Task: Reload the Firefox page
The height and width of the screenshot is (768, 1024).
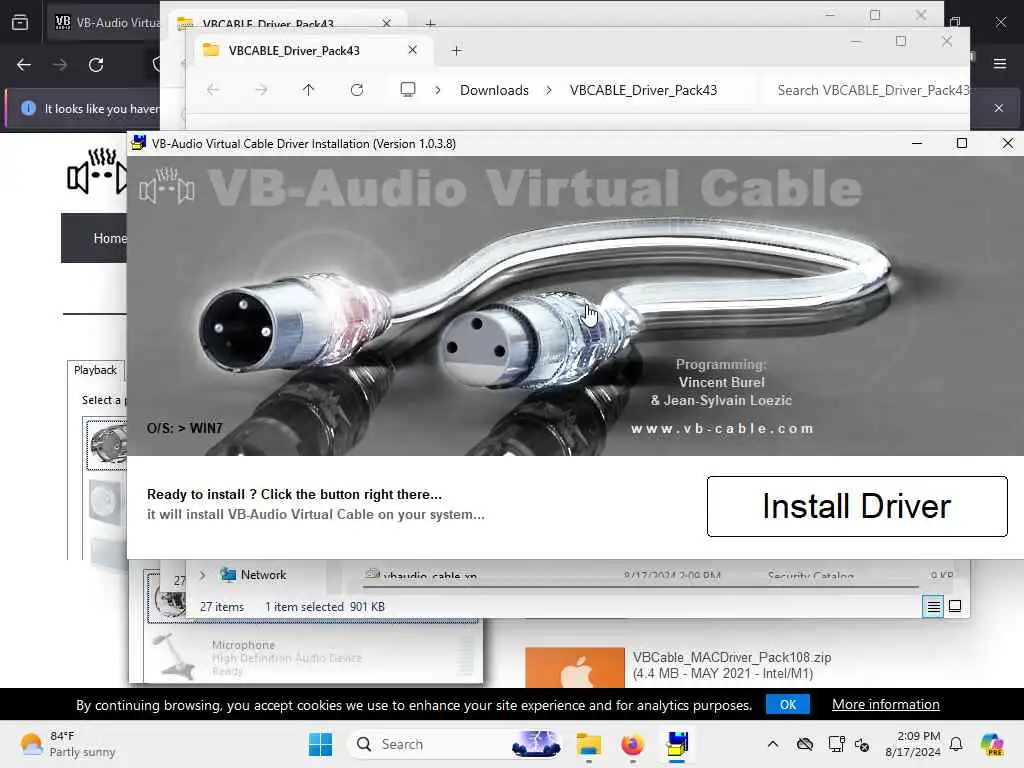Action: 96,65
